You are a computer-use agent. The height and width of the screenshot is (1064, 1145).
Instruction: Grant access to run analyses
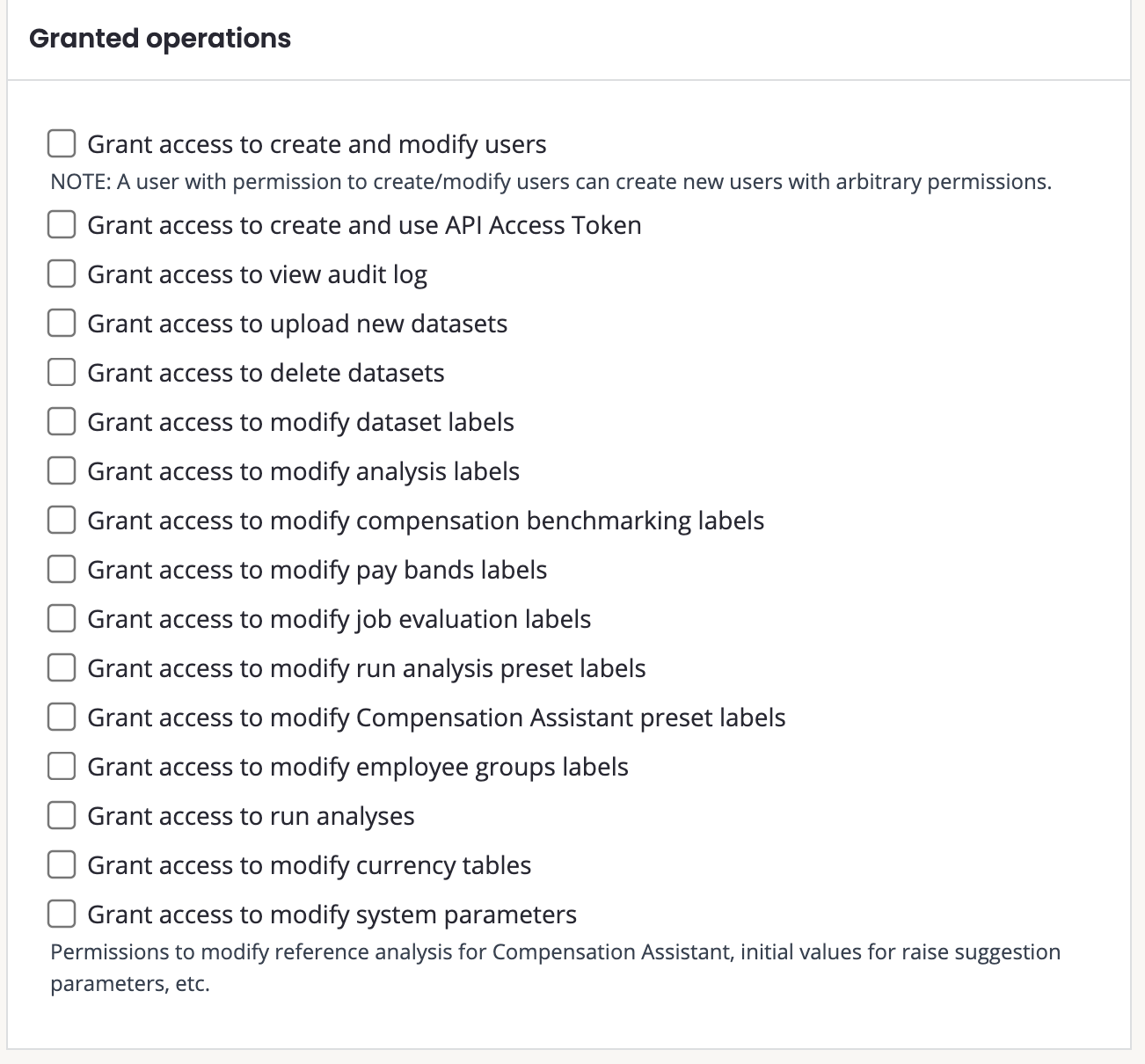tap(61, 815)
